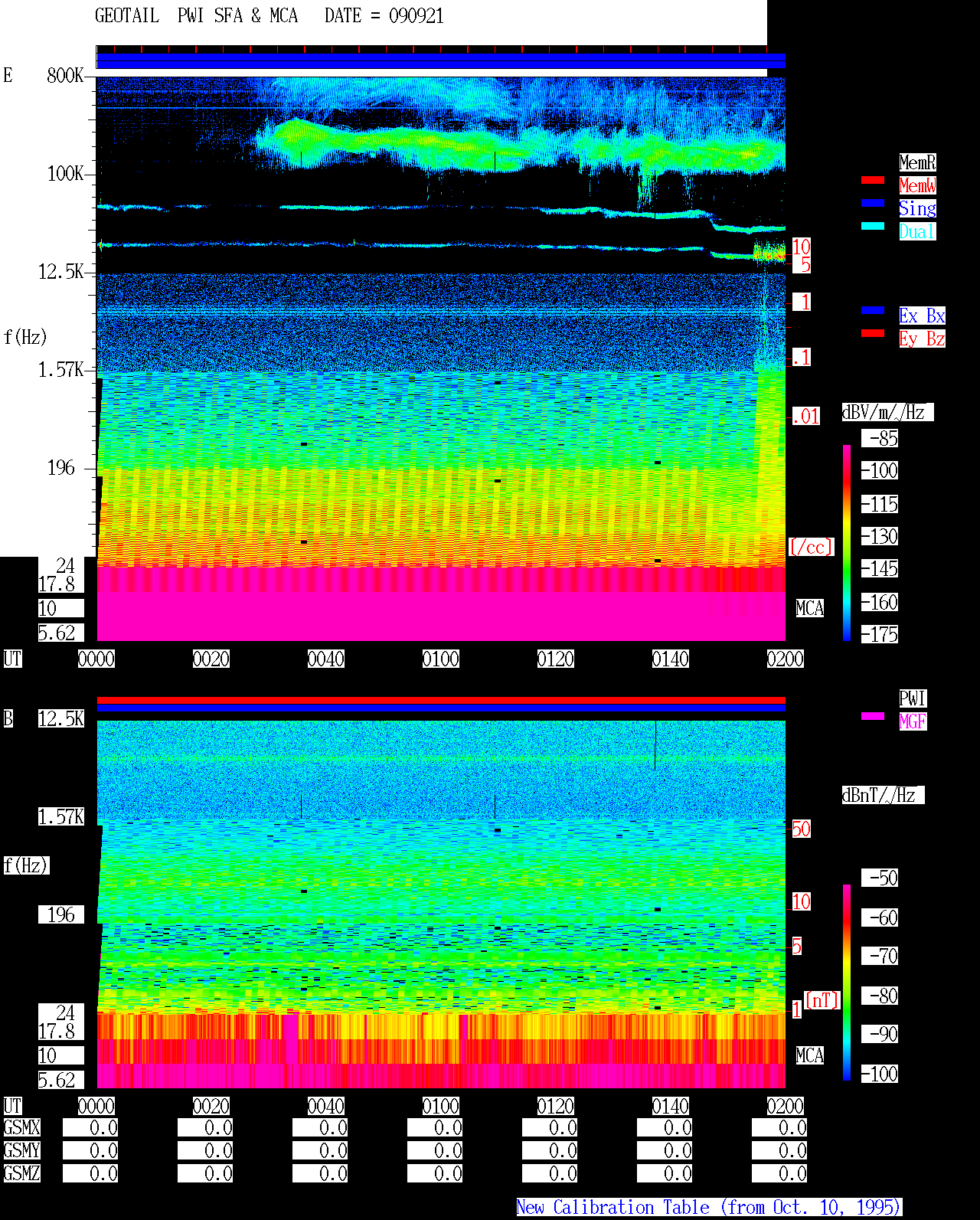This screenshot has height=1220, width=980.
Task: Click the red 50 magnetic scale tick
Action: coord(801,829)
